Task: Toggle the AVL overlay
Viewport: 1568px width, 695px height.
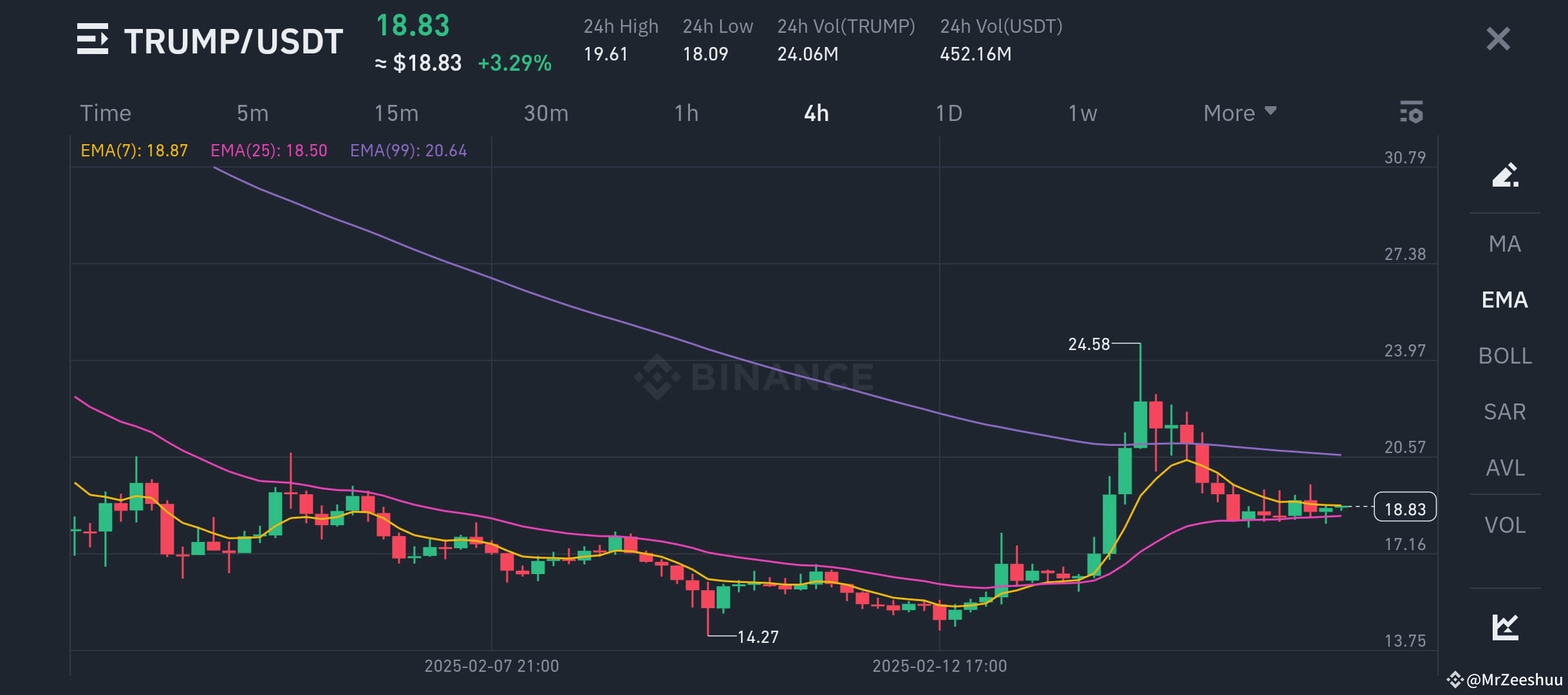Action: pos(1504,468)
